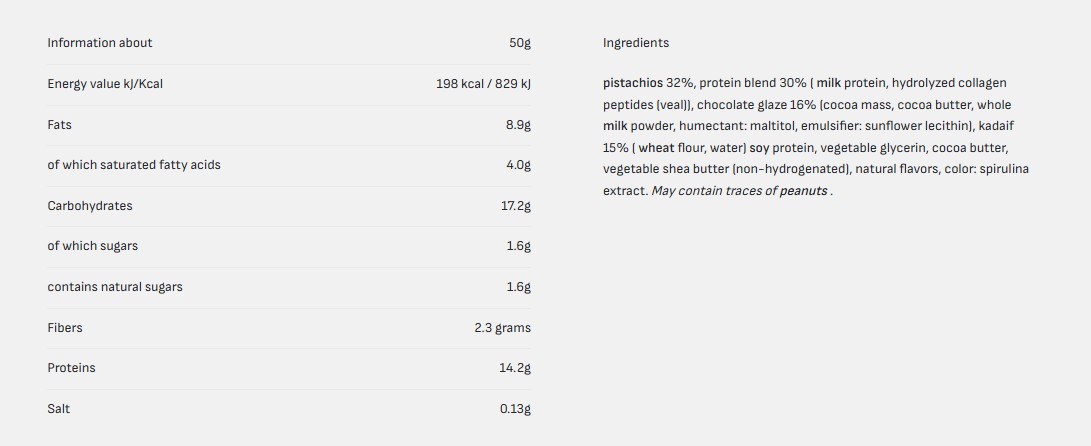This screenshot has width=1091, height=446.
Task: Click the Fibers row label
Action: (x=65, y=328)
